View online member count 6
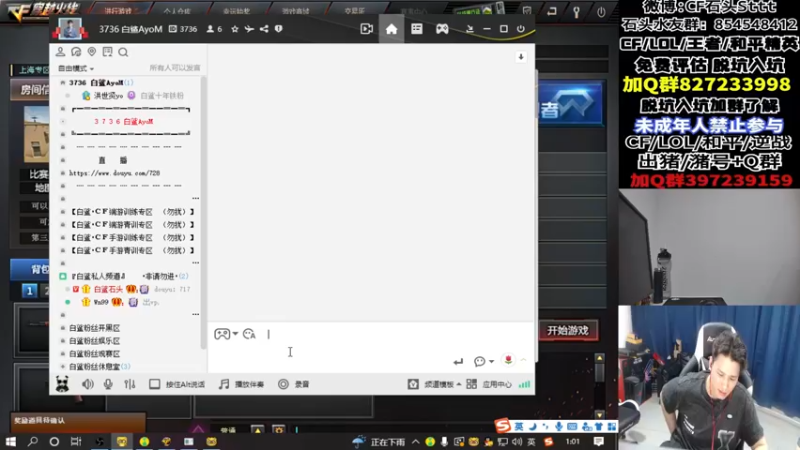This screenshot has width=800, height=450. tap(214, 29)
